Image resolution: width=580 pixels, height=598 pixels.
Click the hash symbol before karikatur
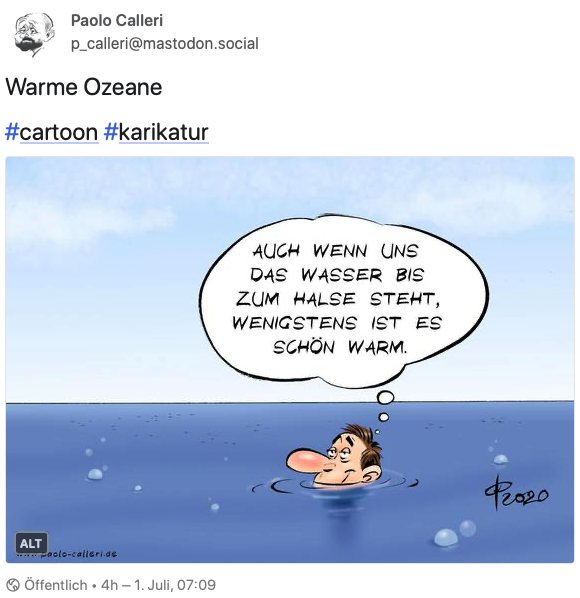click(x=111, y=132)
